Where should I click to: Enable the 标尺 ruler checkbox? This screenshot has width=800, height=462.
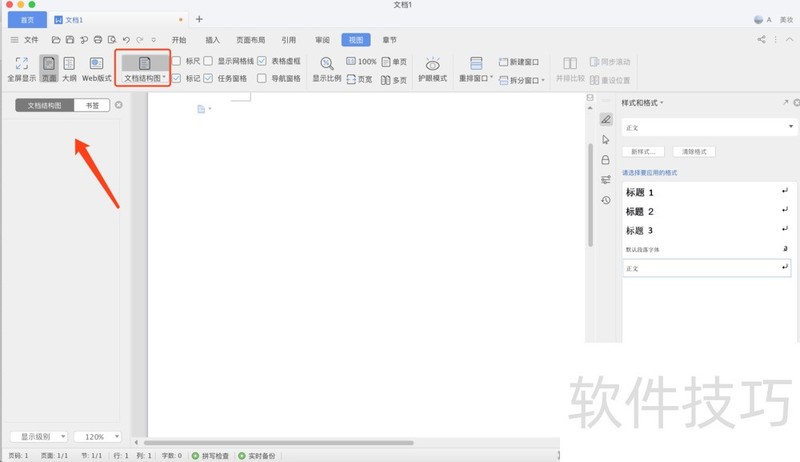coord(176,61)
